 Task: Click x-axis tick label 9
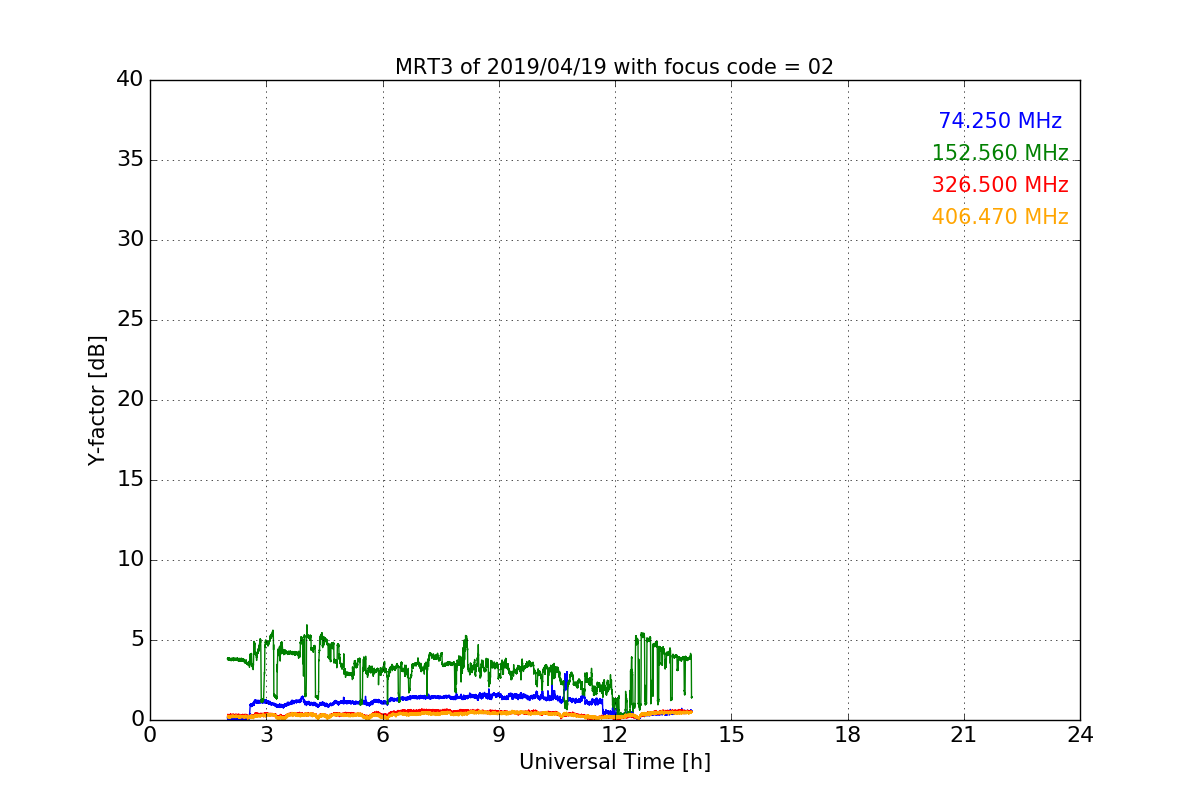pos(499,735)
